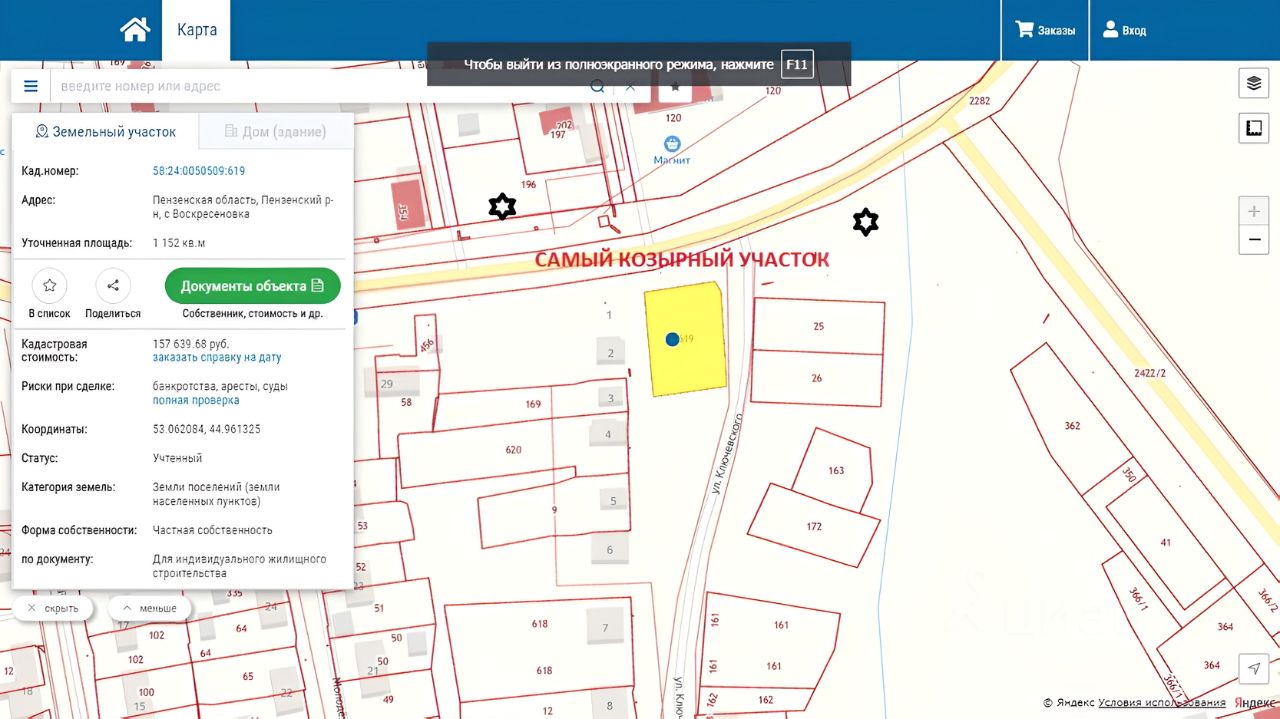
Task: Click parcel number 172 on map
Action: point(814,526)
